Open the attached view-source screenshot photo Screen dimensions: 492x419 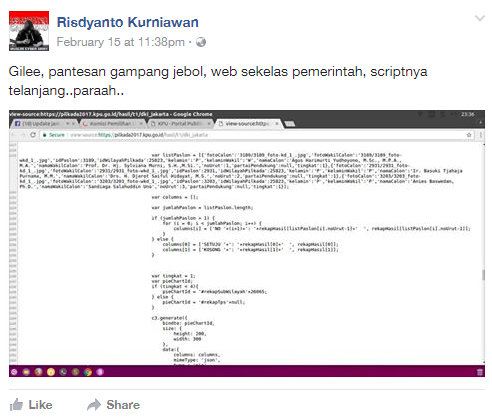(x=247, y=243)
